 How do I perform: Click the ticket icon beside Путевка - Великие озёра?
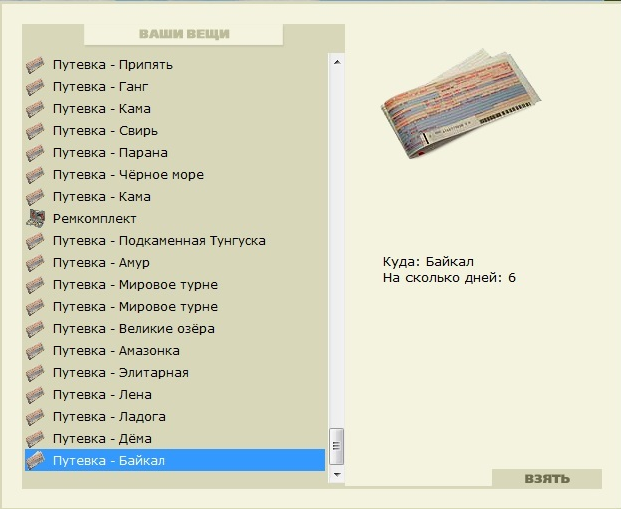tap(35, 329)
